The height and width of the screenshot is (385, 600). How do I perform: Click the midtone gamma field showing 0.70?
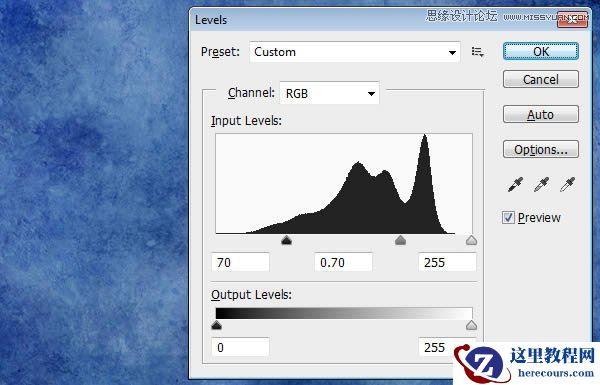[343, 263]
